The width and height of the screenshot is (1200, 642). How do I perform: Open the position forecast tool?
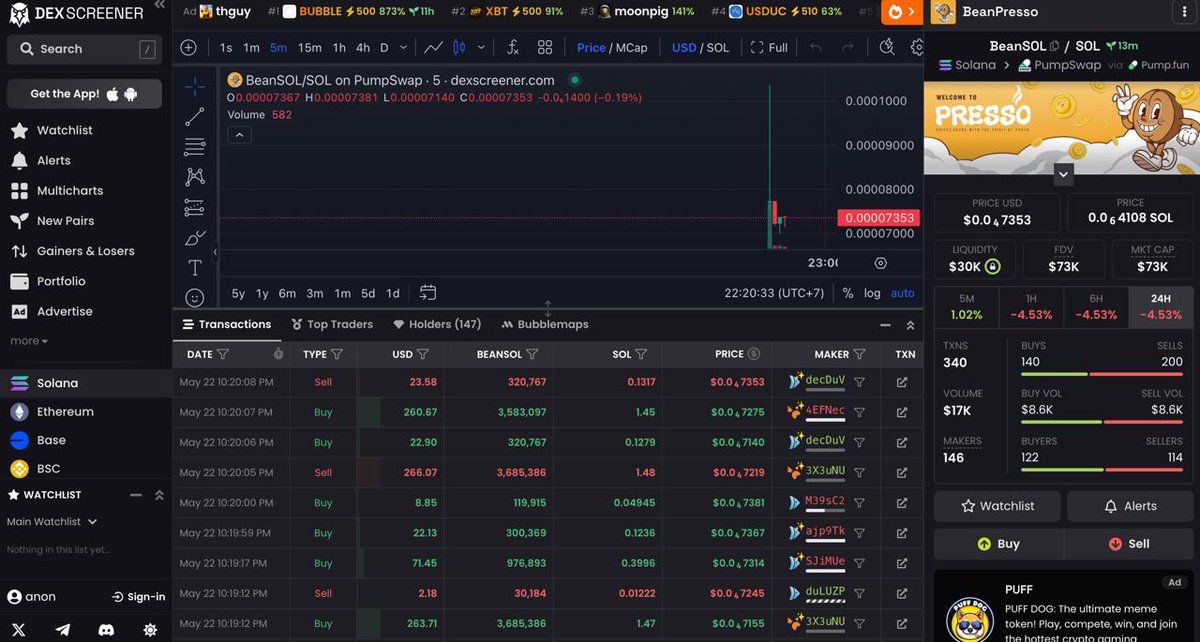195,208
